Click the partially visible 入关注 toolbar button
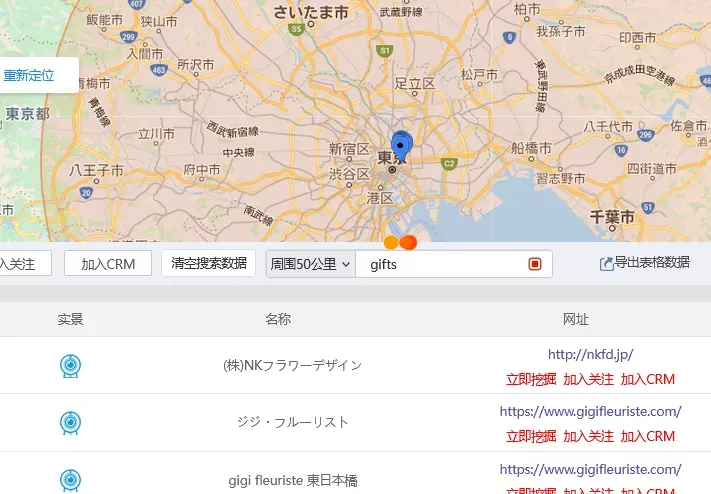Viewport: 711px width, 494px height. (x=23, y=264)
